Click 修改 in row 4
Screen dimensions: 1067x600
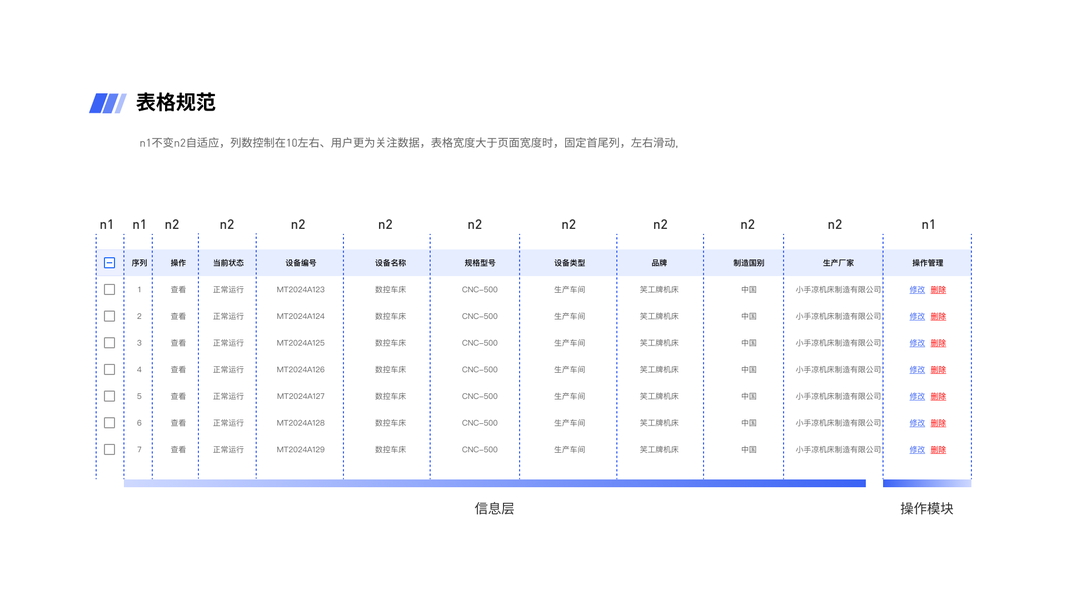(917, 369)
